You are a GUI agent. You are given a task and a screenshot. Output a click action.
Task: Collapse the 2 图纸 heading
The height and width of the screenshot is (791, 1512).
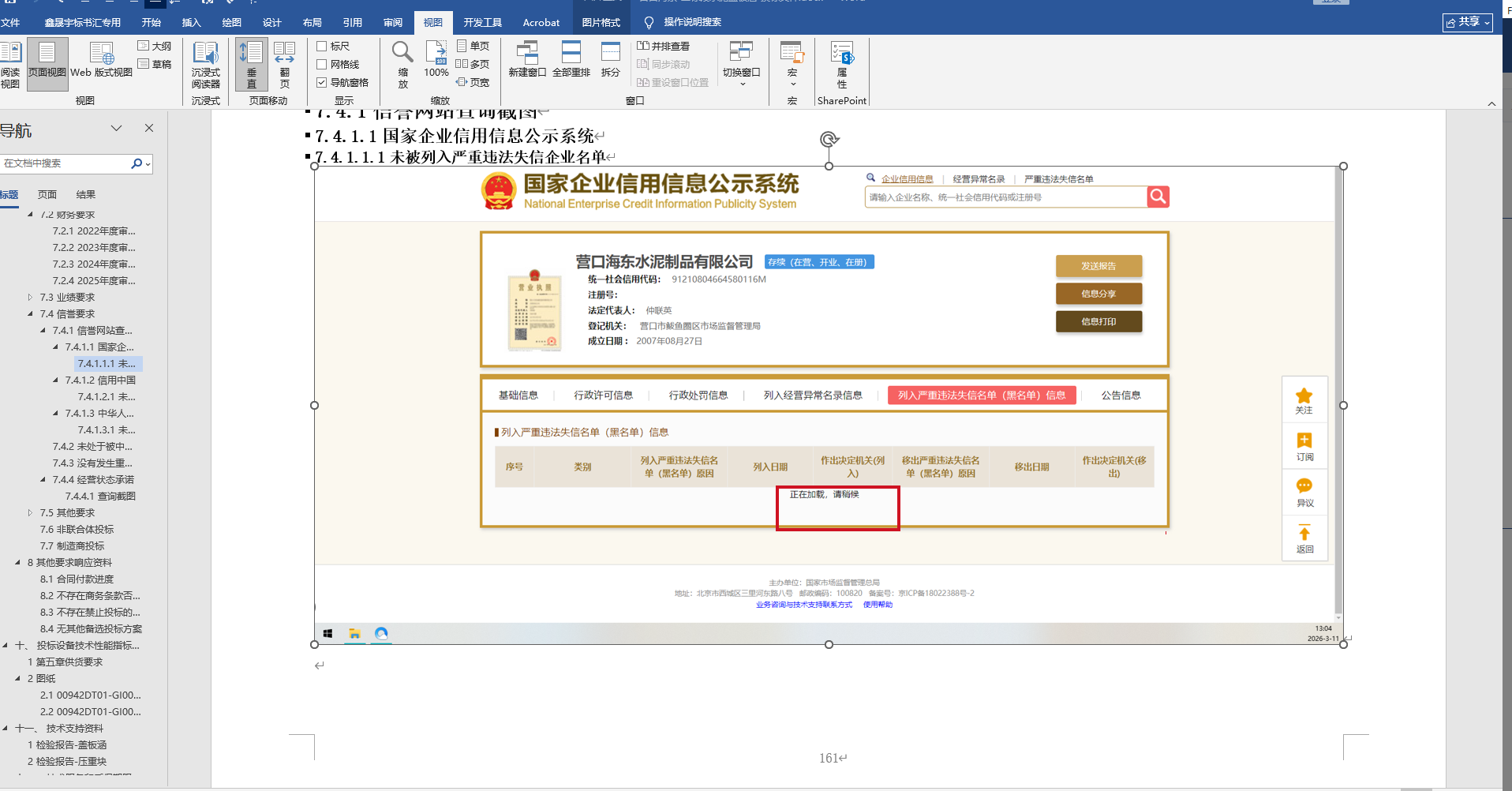(18, 679)
